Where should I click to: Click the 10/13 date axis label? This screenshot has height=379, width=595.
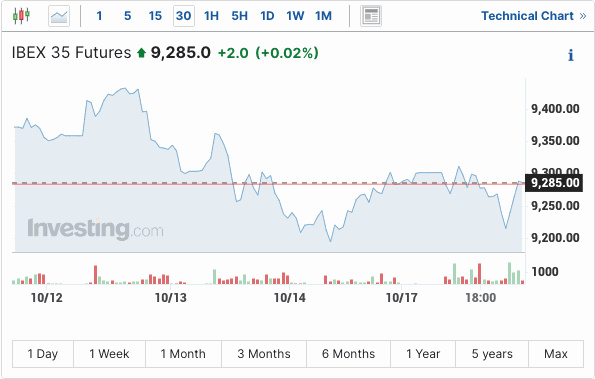(171, 298)
